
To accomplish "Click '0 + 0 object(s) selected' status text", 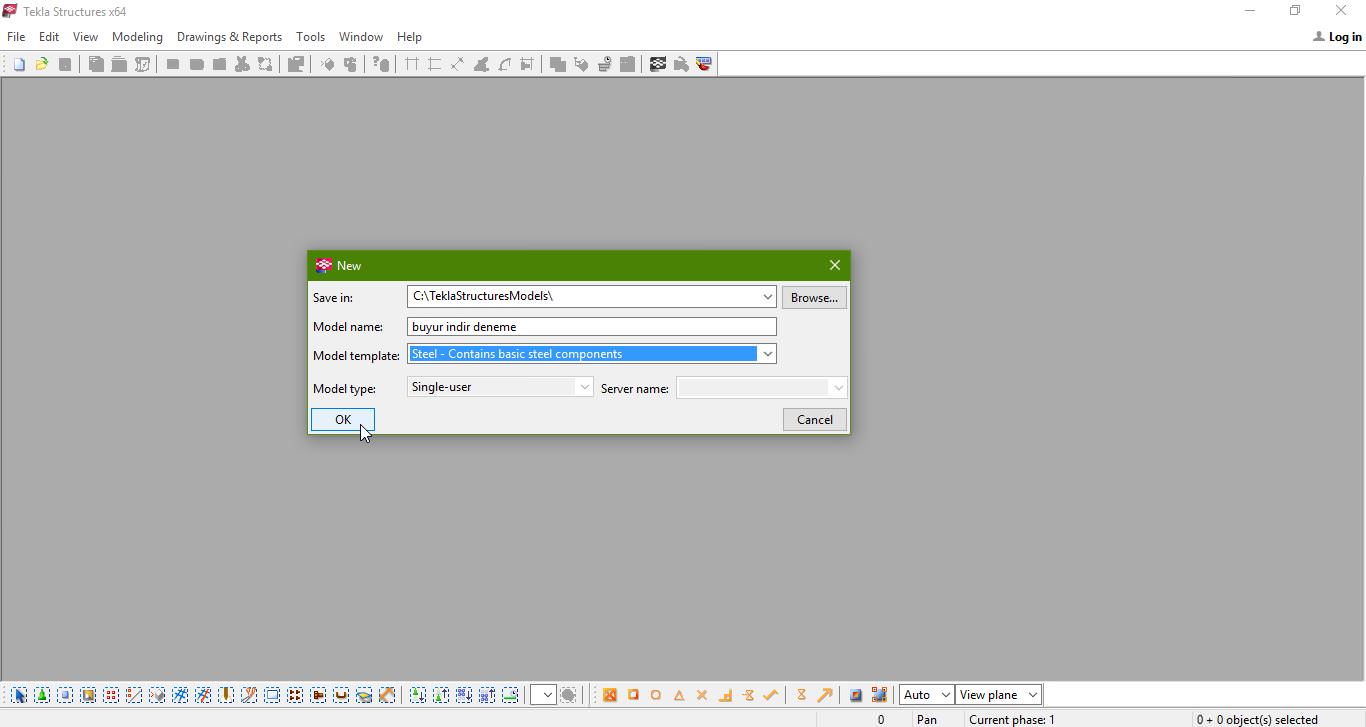I will pyautogui.click(x=1257, y=719).
